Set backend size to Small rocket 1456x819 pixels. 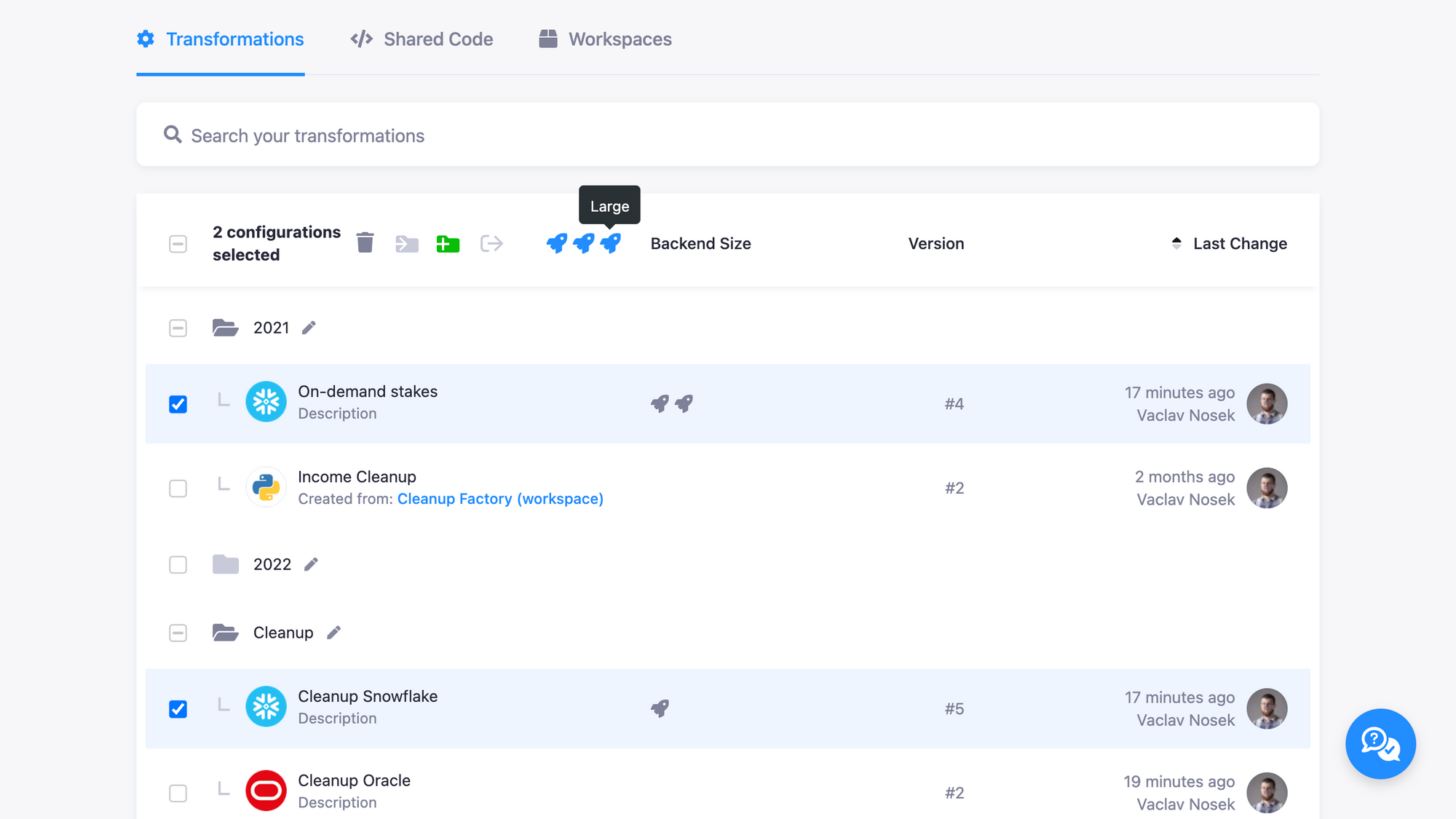point(556,243)
